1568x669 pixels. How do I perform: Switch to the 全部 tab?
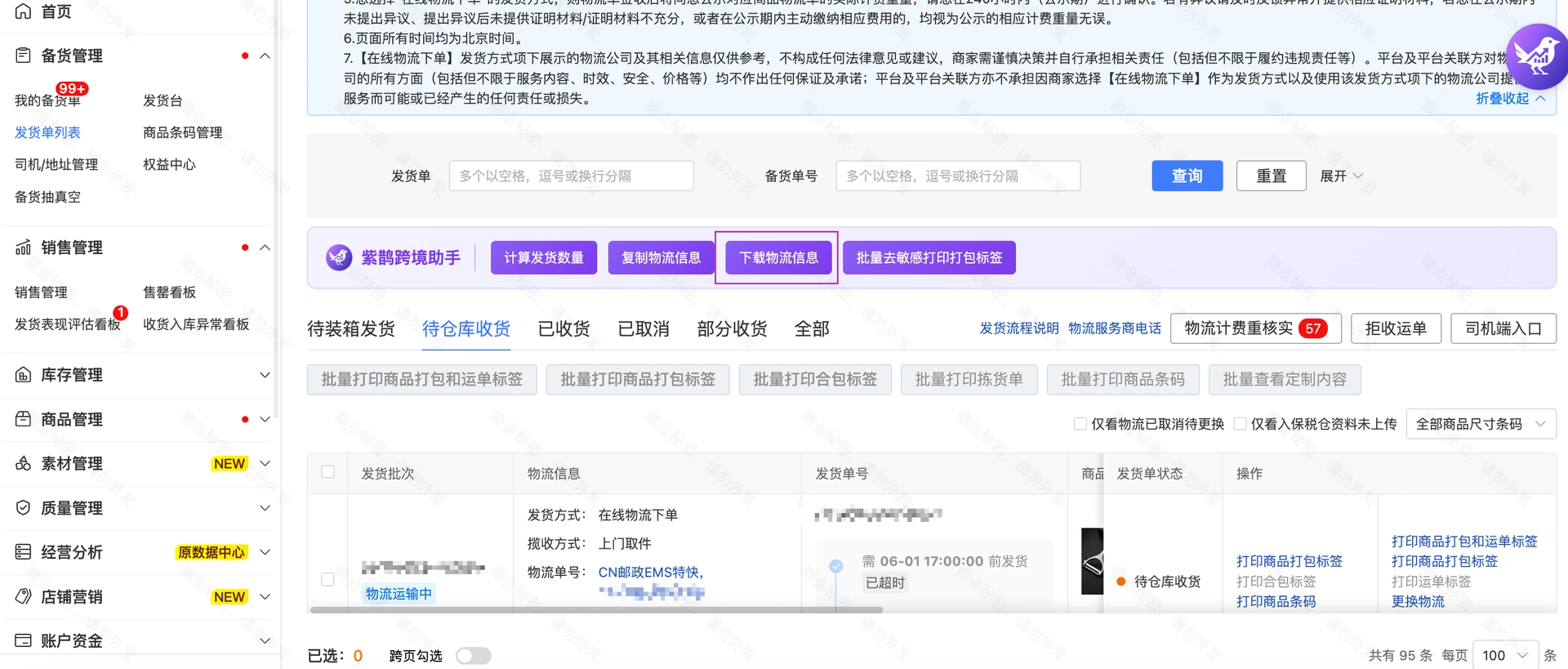pyautogui.click(x=812, y=328)
